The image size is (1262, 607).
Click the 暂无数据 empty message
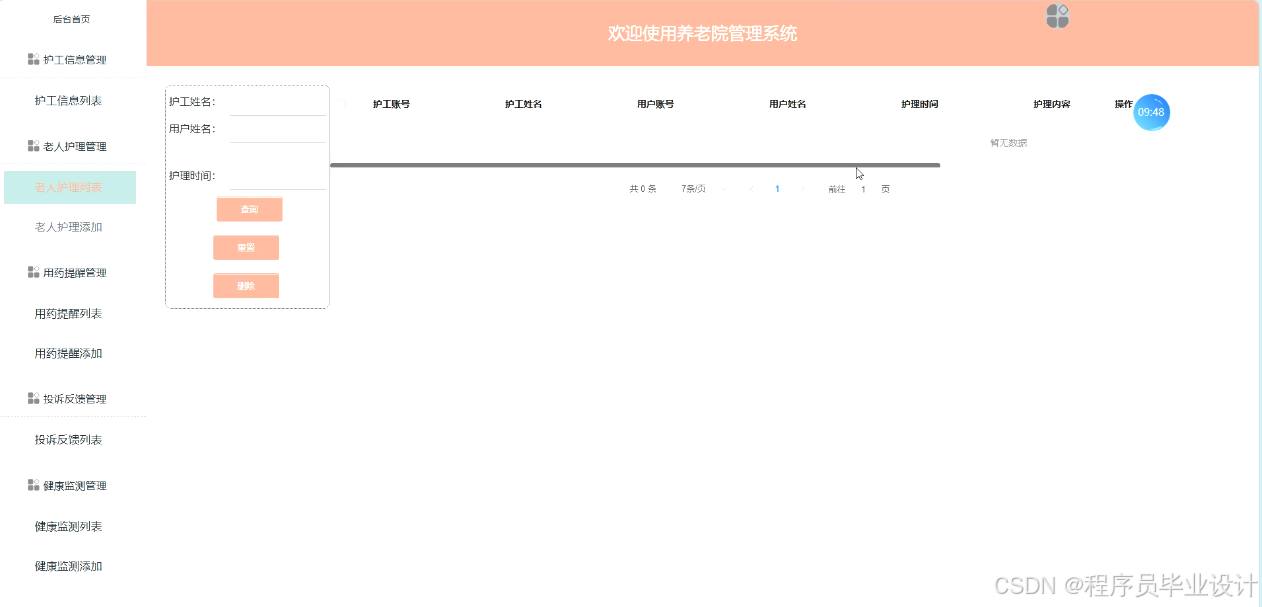click(1008, 143)
